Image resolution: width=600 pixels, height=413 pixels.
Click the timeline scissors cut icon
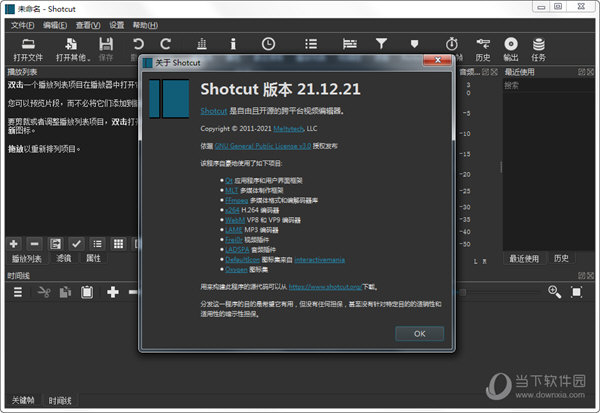(x=44, y=292)
